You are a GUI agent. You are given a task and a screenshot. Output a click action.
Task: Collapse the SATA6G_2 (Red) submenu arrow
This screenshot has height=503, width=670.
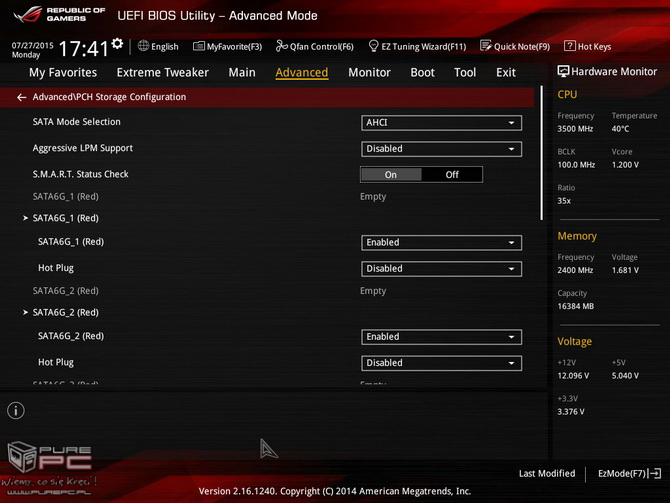(25, 312)
